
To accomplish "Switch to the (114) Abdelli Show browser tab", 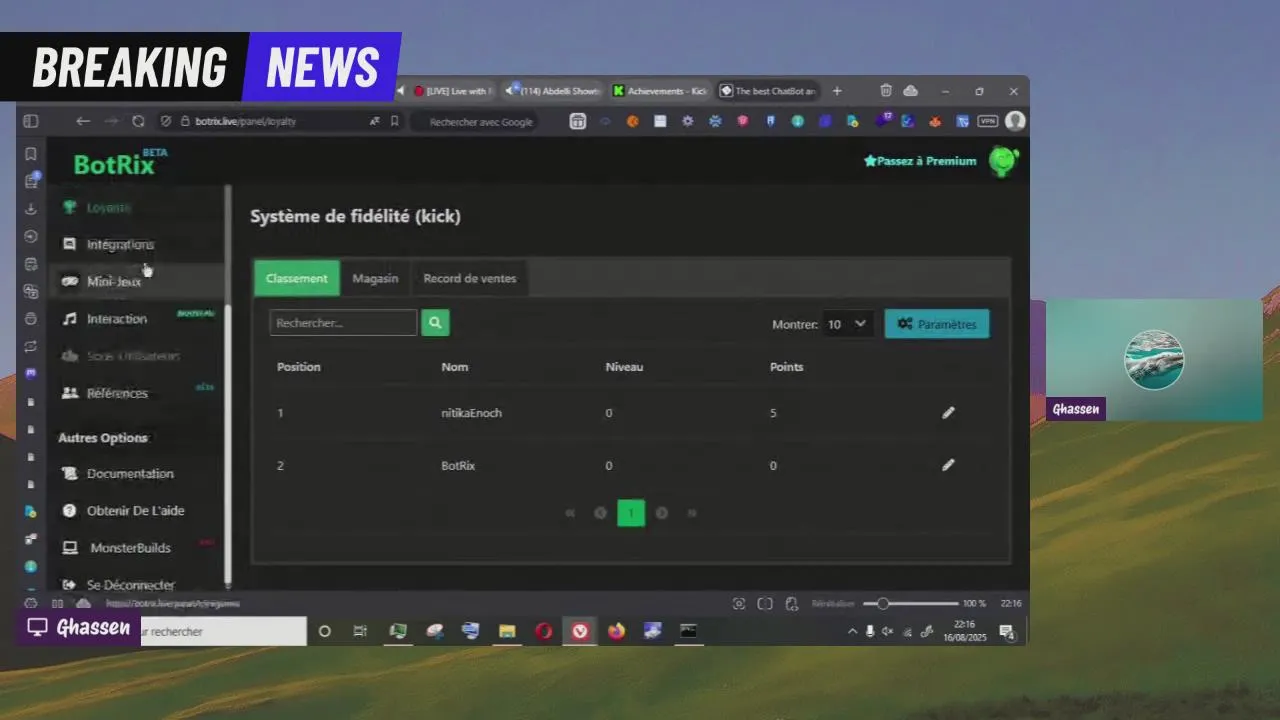I will point(553,91).
